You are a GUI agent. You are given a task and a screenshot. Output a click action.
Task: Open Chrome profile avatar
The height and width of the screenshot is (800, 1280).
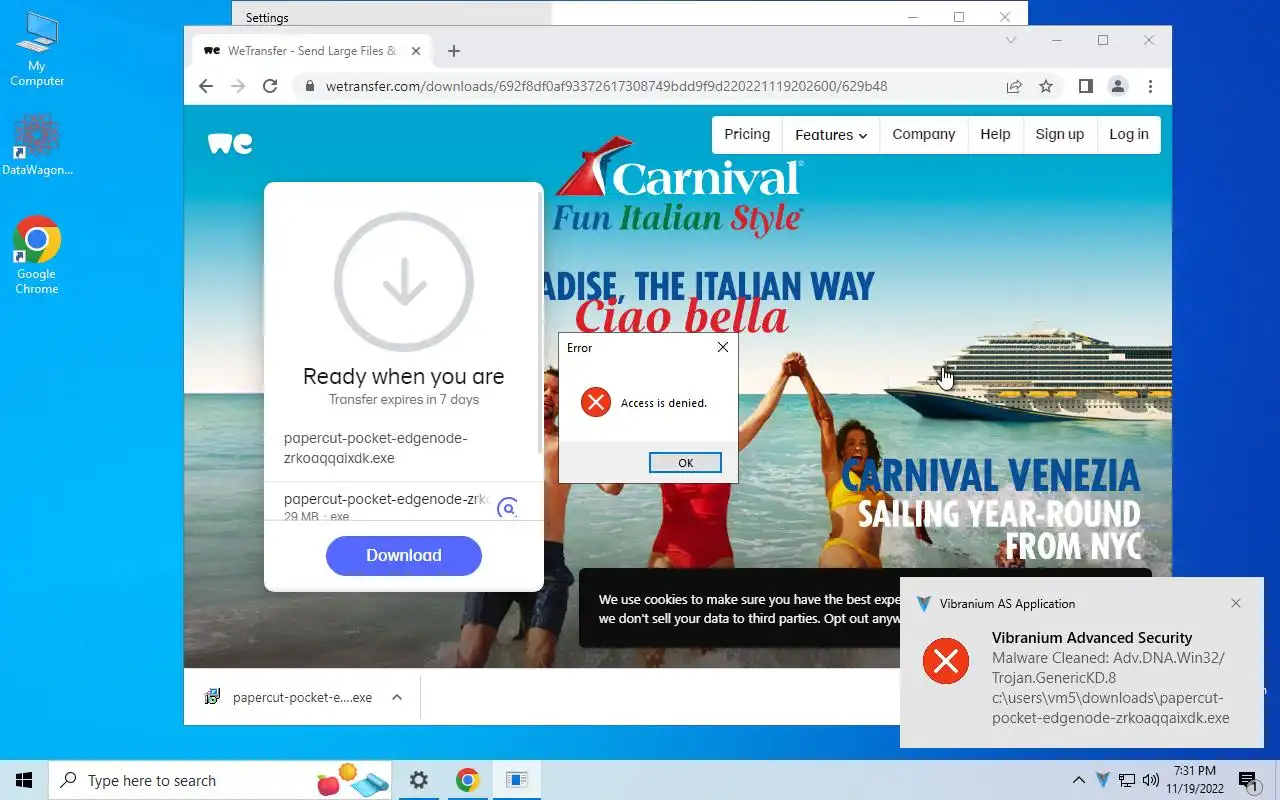point(1118,86)
